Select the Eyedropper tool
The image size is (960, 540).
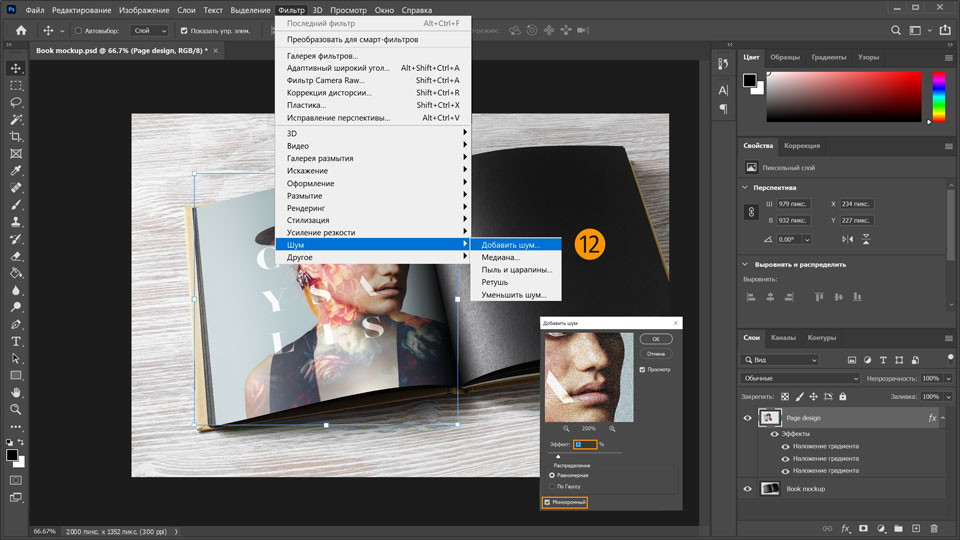(x=16, y=171)
